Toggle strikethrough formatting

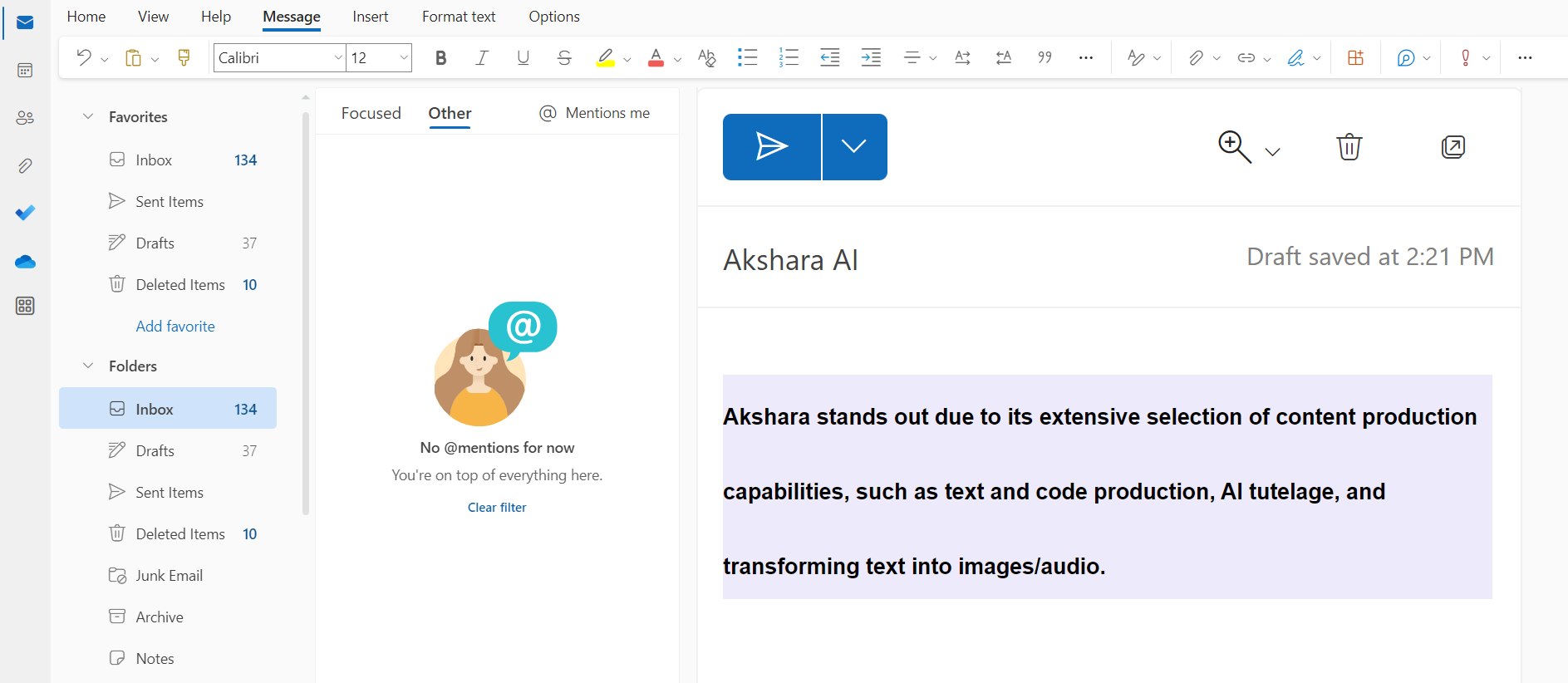(564, 57)
